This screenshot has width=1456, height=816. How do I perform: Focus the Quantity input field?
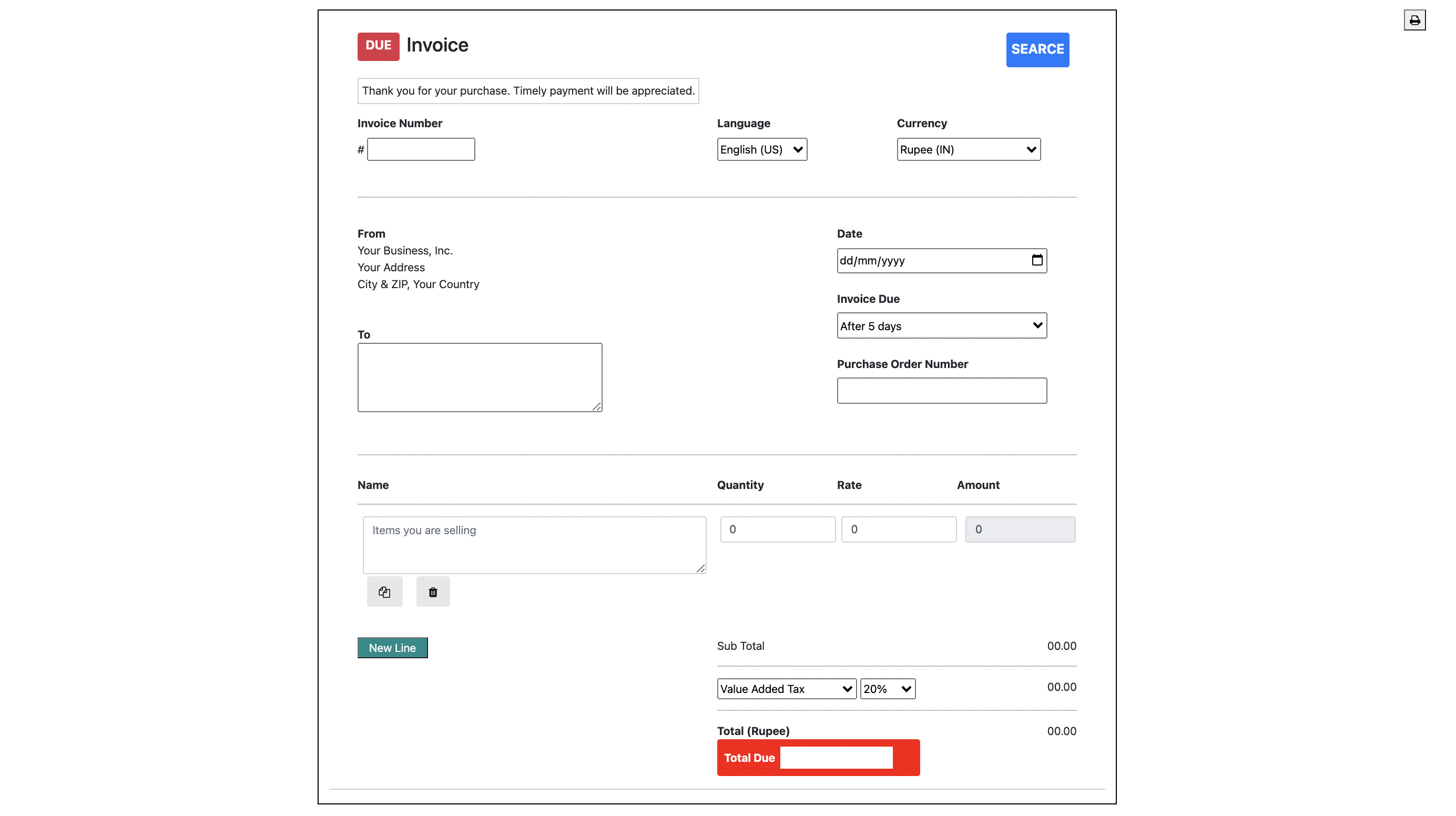coord(778,529)
